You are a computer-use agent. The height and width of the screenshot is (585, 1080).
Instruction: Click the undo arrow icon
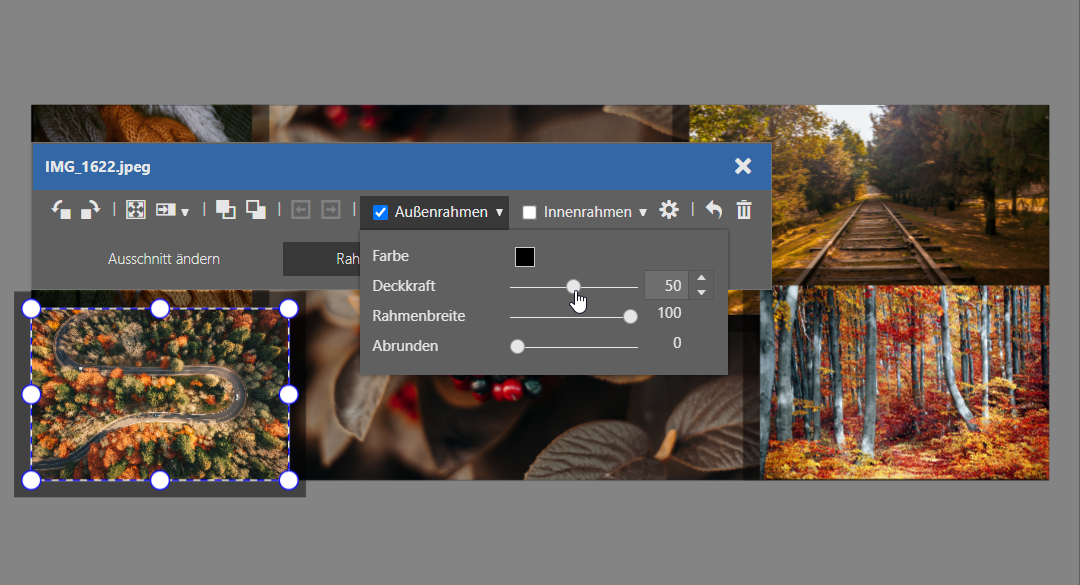point(713,210)
